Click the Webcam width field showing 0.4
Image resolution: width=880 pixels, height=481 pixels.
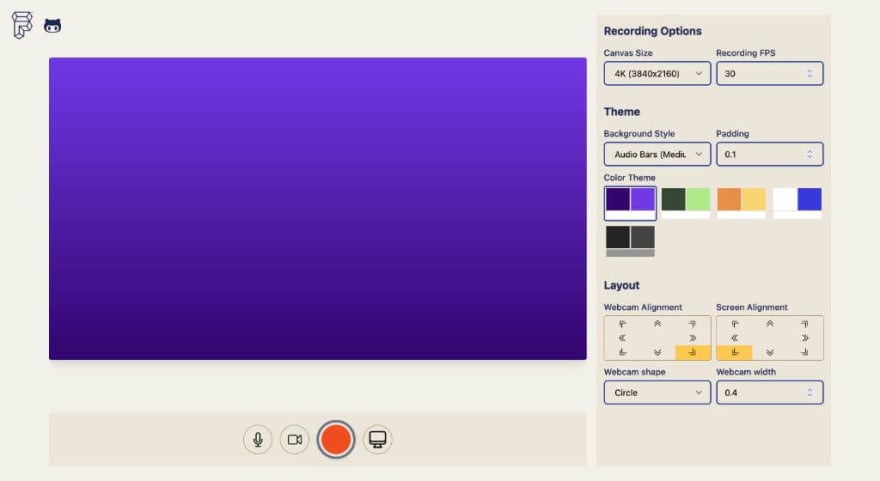pyautogui.click(x=769, y=392)
